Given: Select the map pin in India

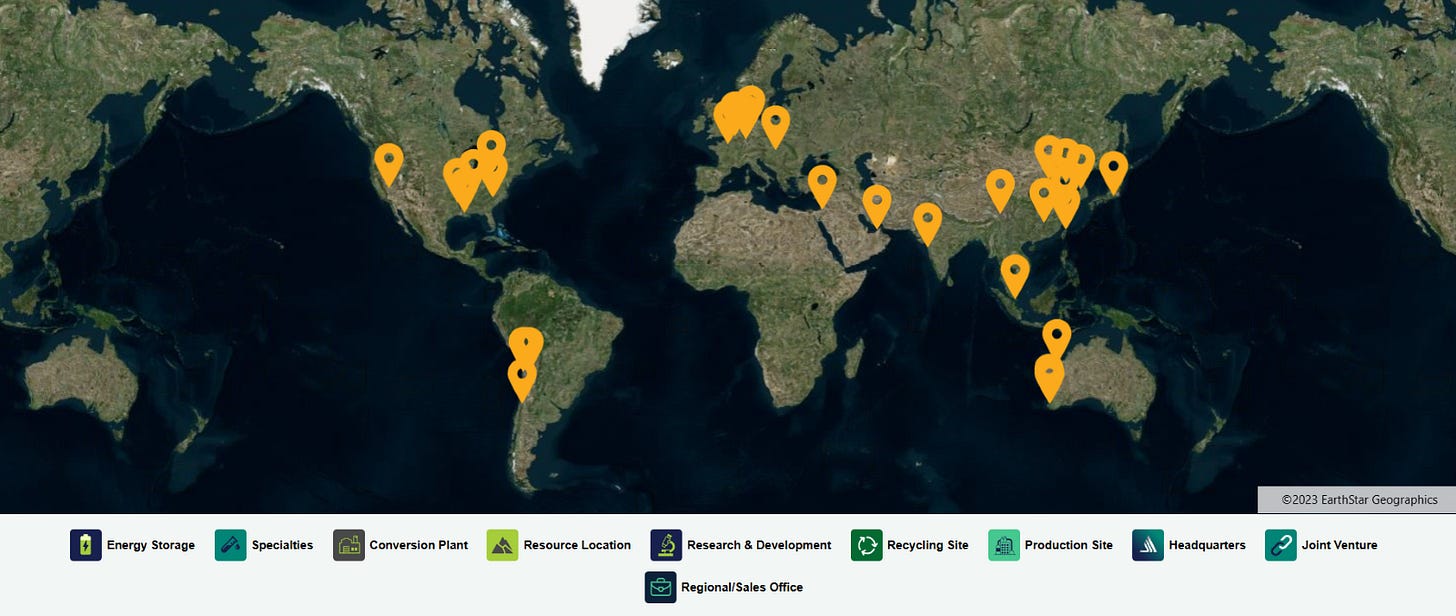Looking at the screenshot, I should (x=928, y=223).
